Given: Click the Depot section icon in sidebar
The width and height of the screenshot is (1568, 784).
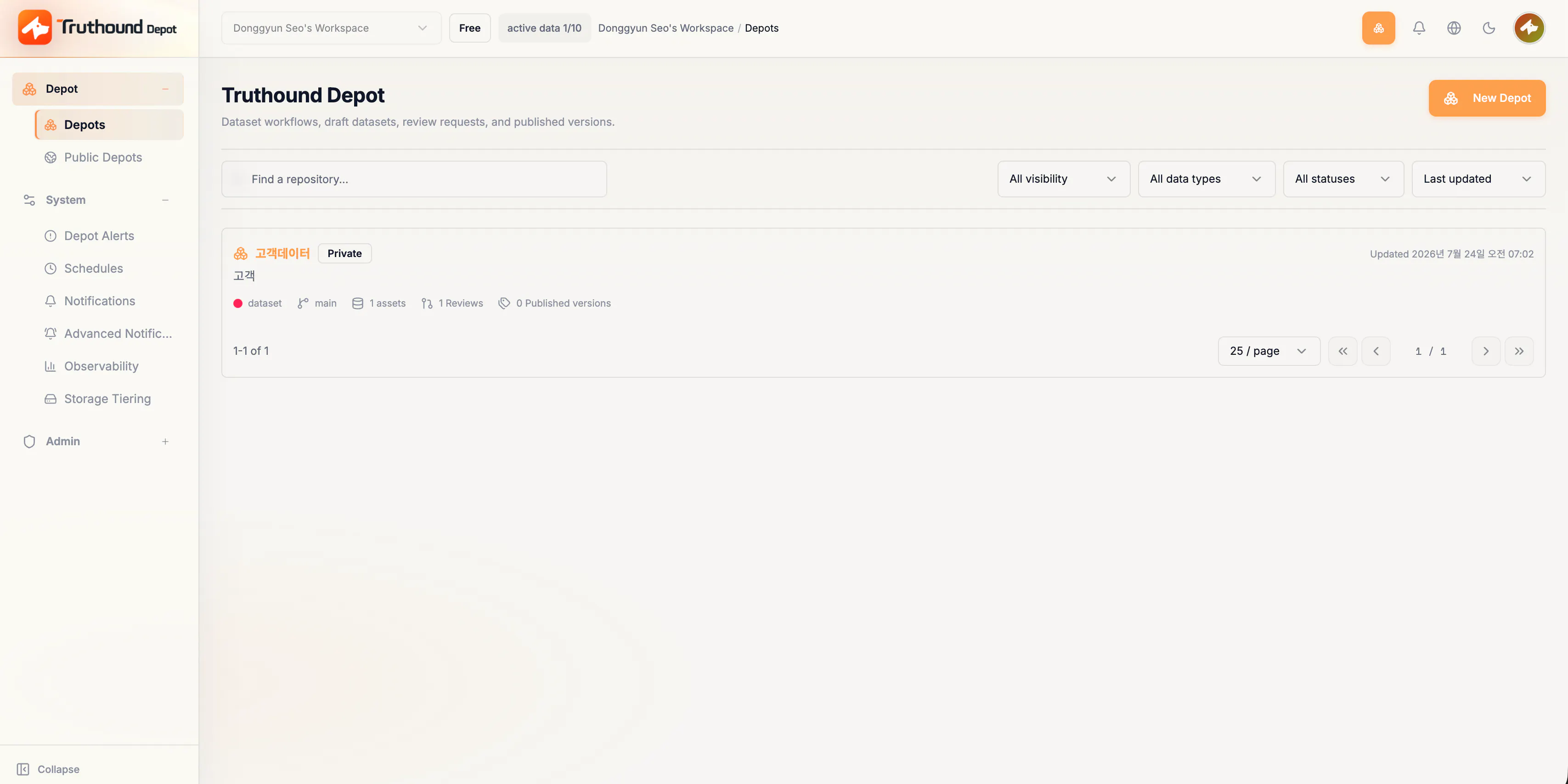Looking at the screenshot, I should click(x=29, y=89).
